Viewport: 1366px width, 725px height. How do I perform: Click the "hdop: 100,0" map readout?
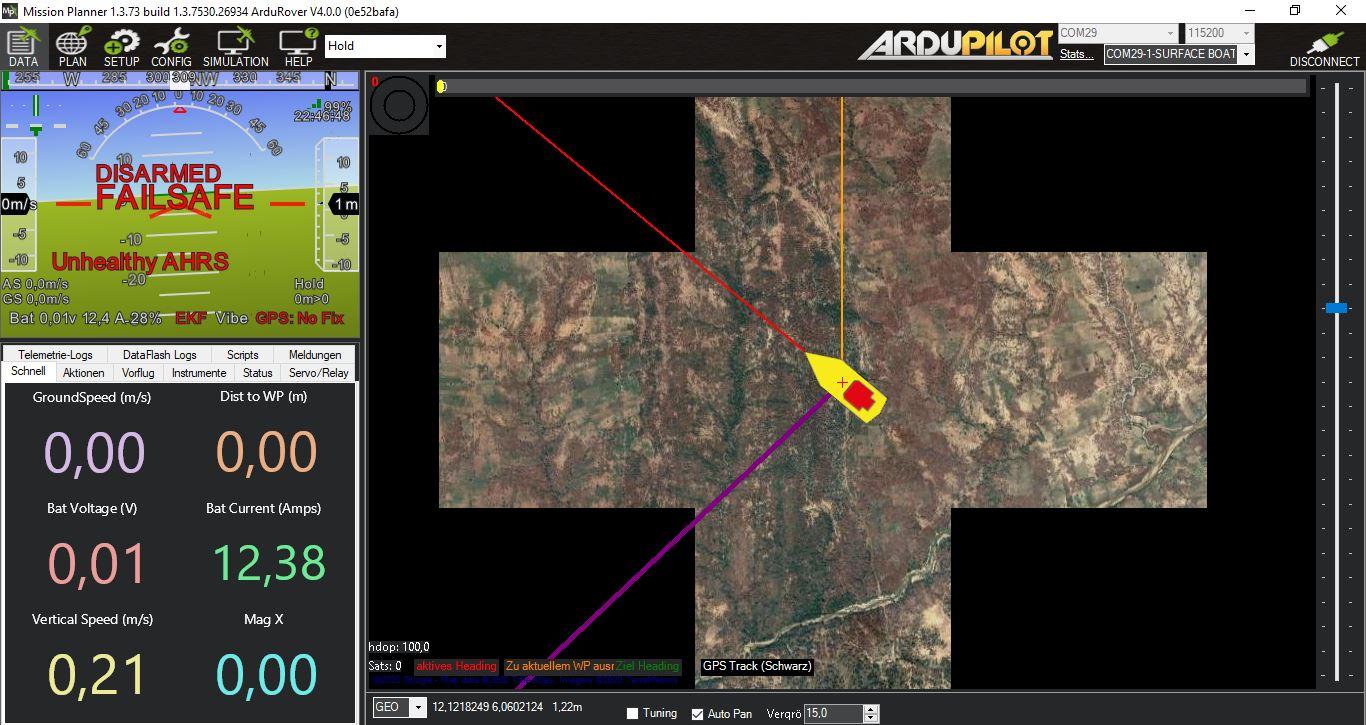399,647
